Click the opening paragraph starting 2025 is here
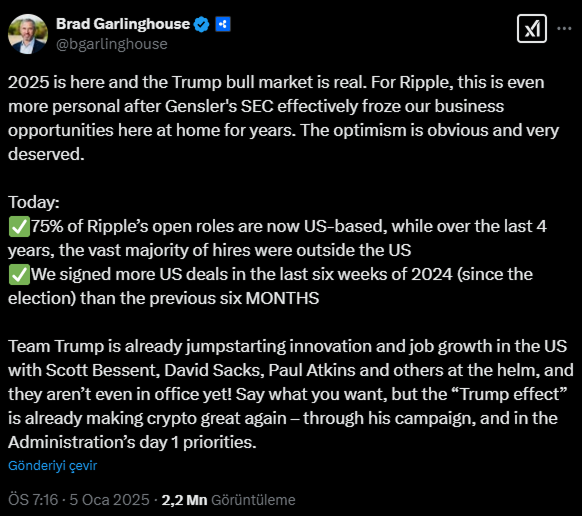Viewport: 582px width, 516px height. click(x=283, y=118)
